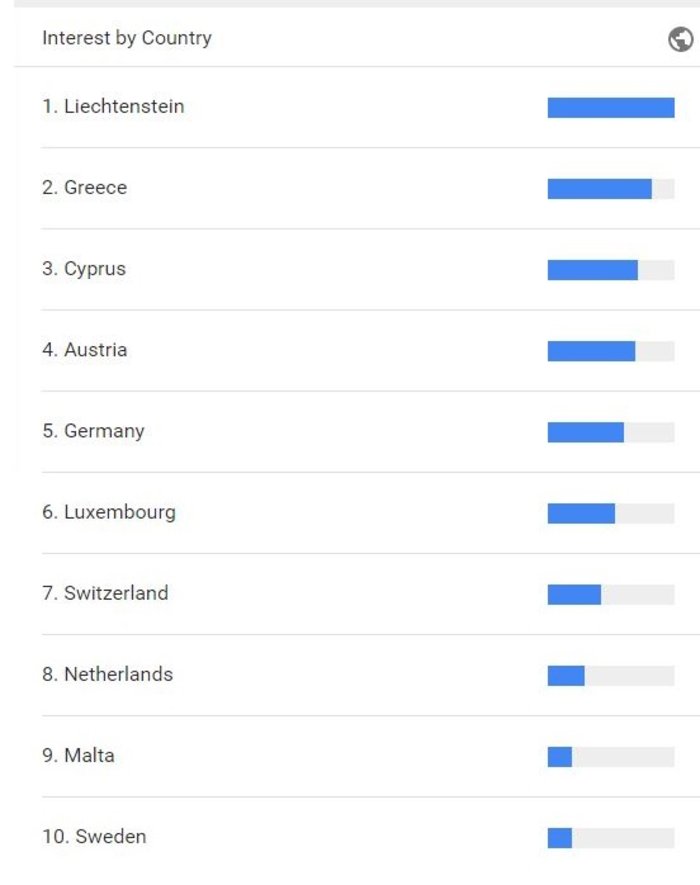Viewport: 700px width, 885px height.
Task: Select Germany from the ranked list
Action: [x=93, y=431]
